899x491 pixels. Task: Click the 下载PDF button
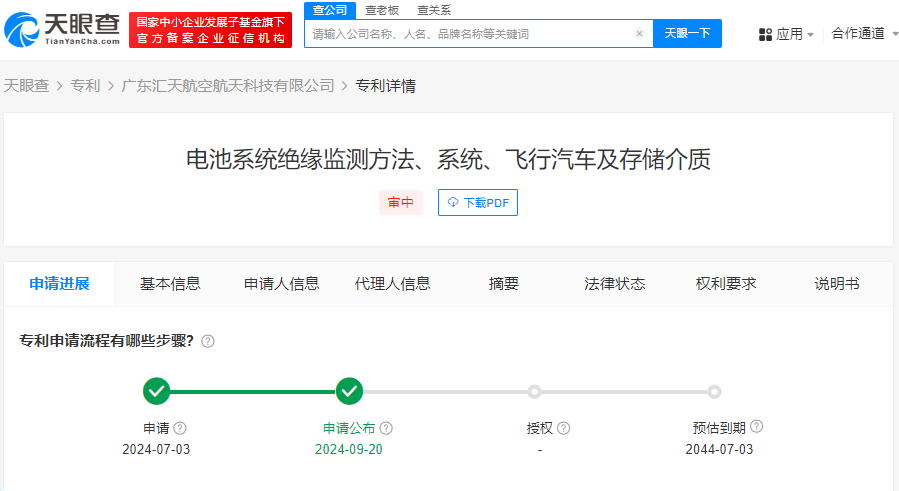[478, 203]
